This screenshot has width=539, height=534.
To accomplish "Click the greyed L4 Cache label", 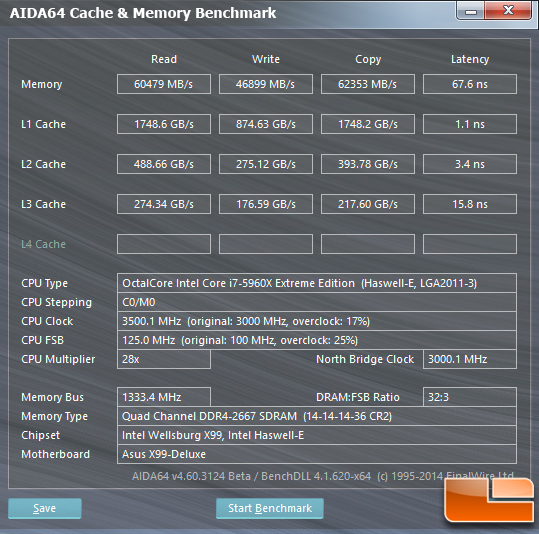I will pyautogui.click(x=43, y=244).
